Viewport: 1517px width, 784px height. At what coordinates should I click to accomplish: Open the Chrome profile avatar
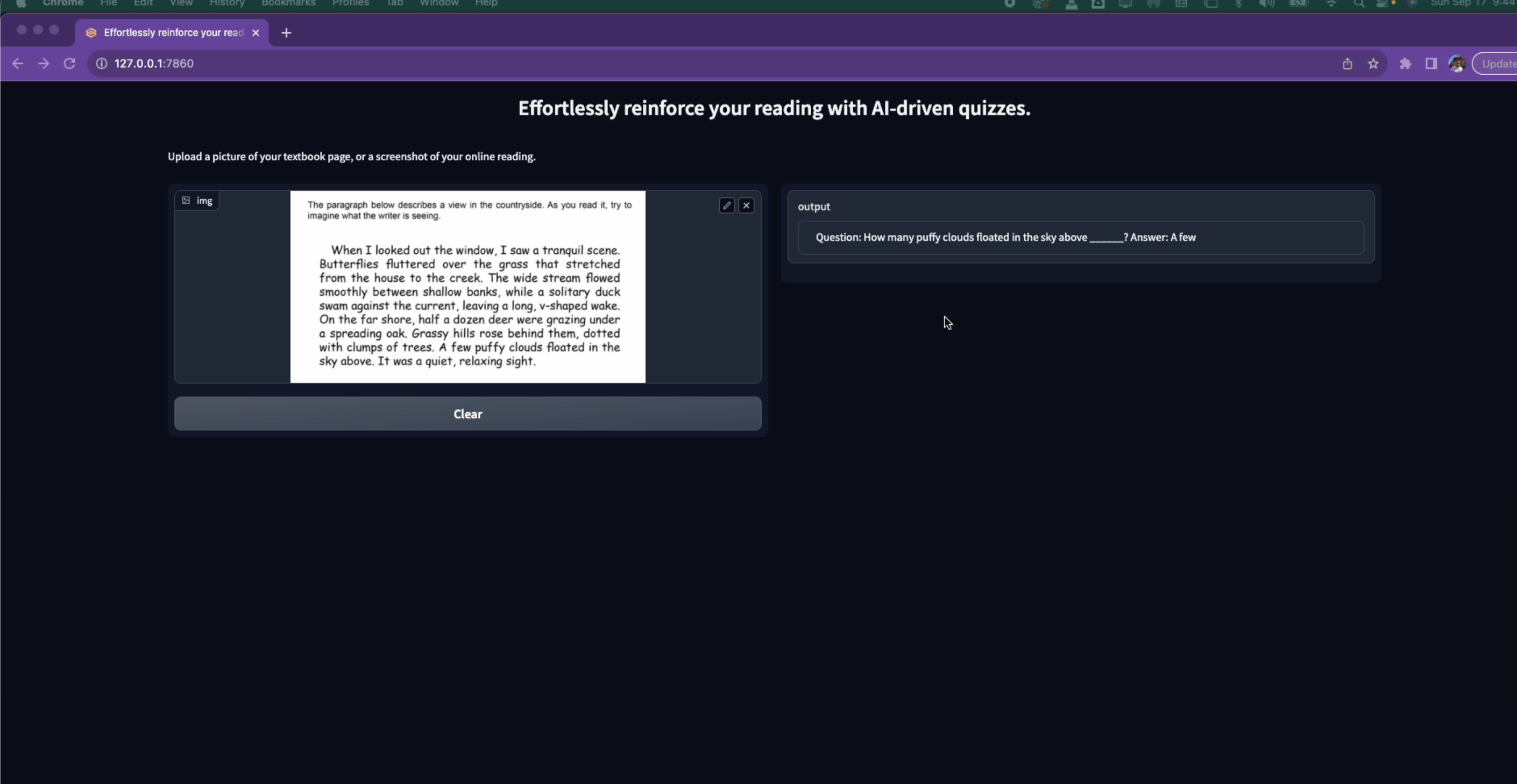[x=1457, y=63]
